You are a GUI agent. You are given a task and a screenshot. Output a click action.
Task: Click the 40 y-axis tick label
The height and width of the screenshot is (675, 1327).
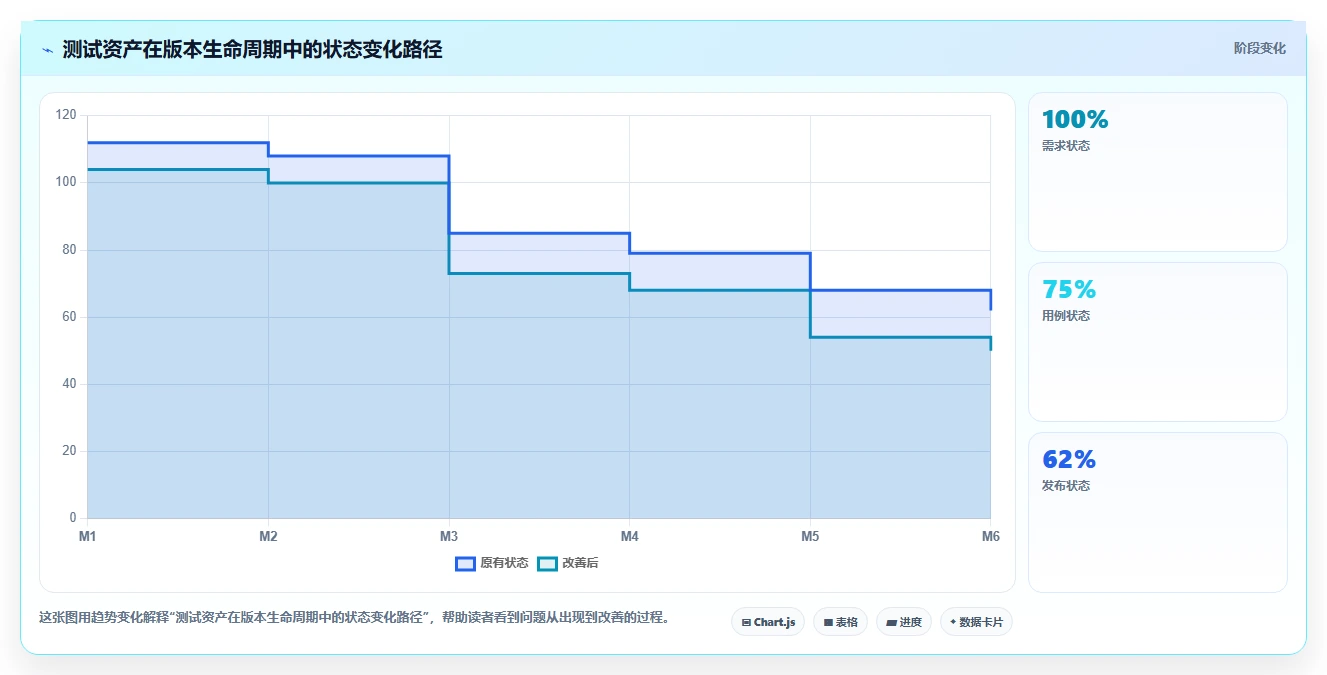pos(69,384)
